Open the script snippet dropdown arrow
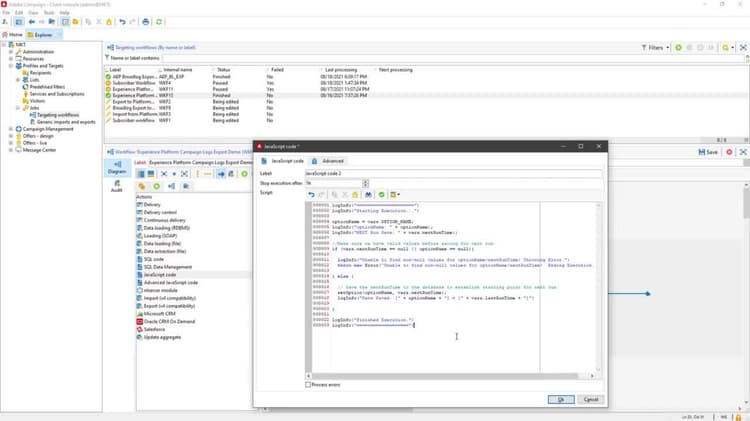The width and height of the screenshot is (750, 421). pos(397,194)
